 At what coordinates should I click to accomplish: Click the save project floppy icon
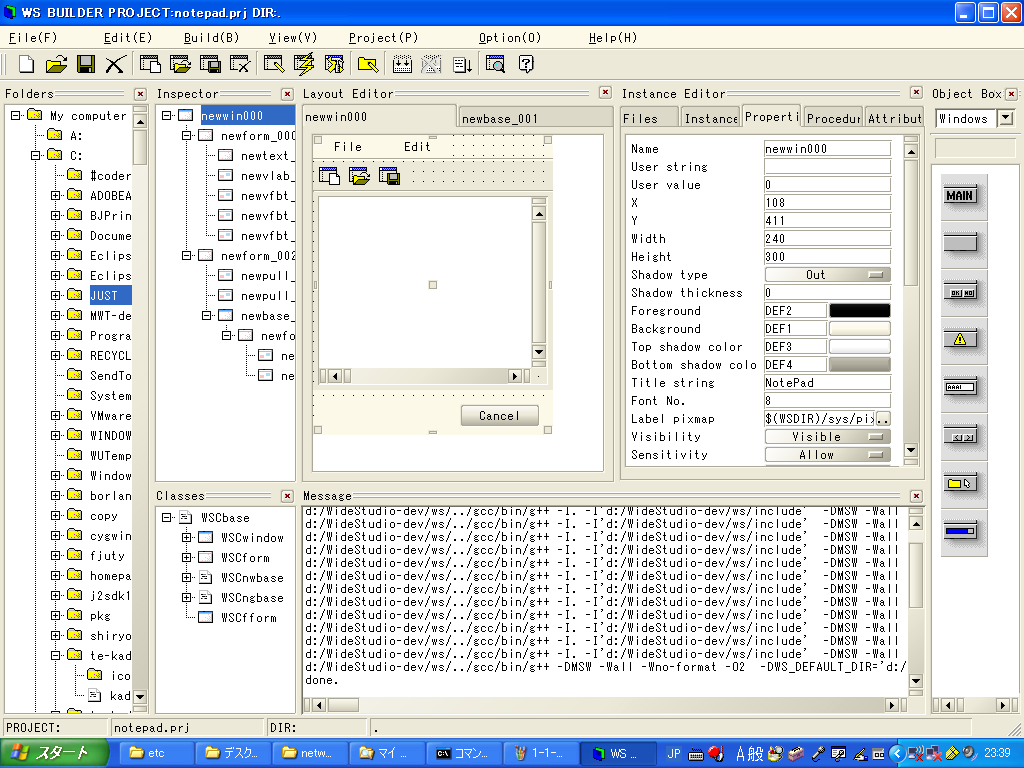(x=86, y=65)
